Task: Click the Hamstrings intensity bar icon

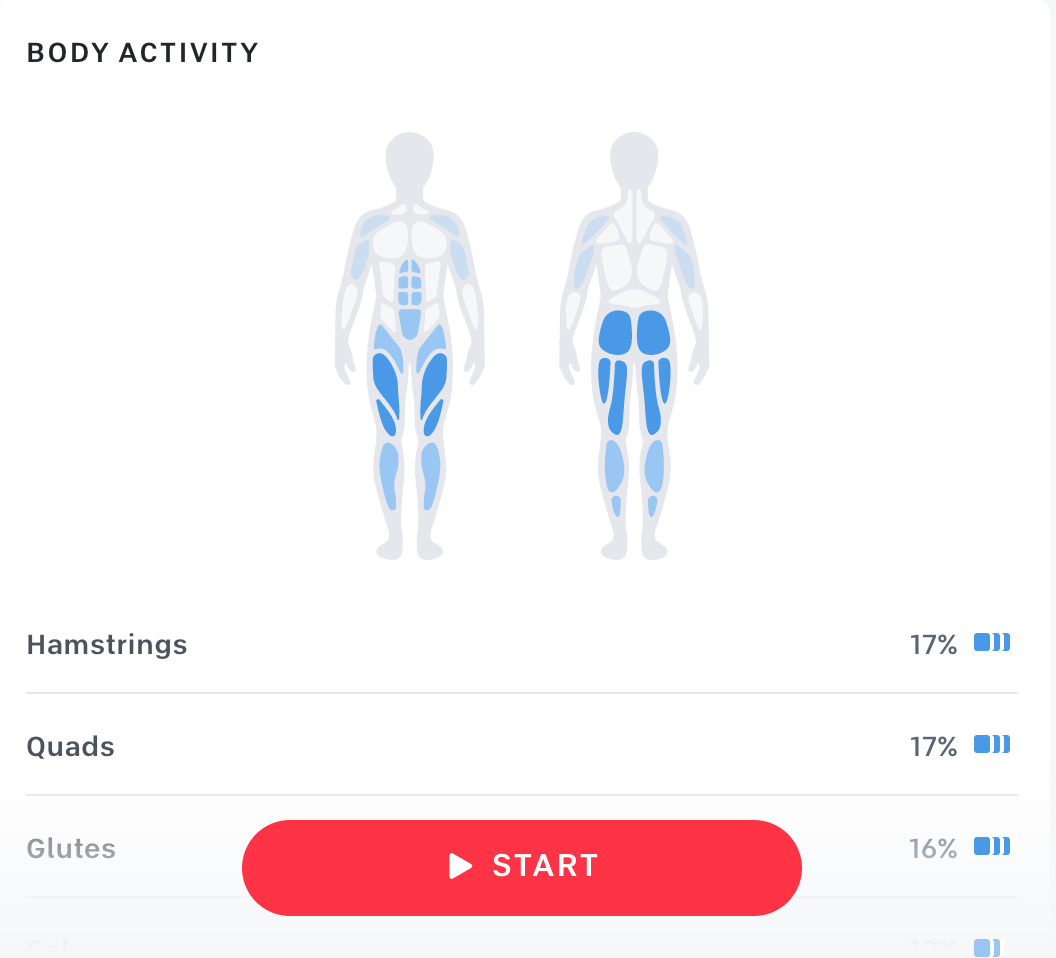Action: (991, 643)
